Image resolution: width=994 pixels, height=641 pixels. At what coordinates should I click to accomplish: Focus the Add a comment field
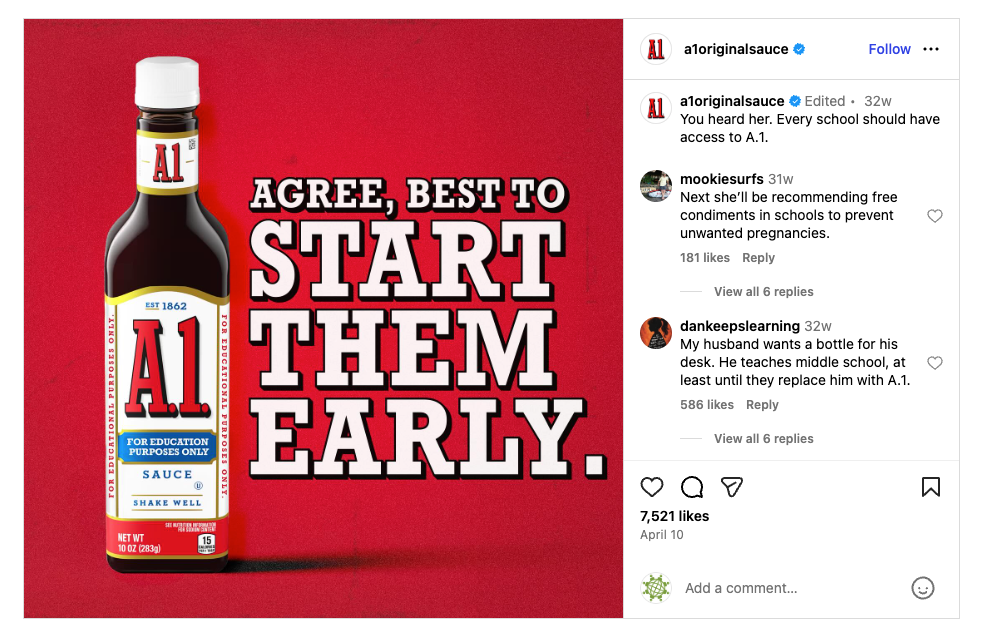click(792, 588)
